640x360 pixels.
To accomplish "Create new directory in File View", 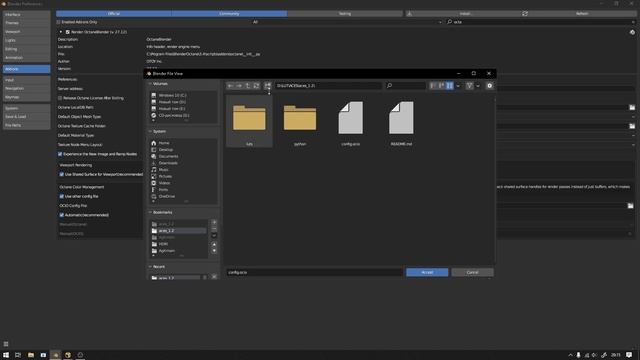I will (268, 86).
